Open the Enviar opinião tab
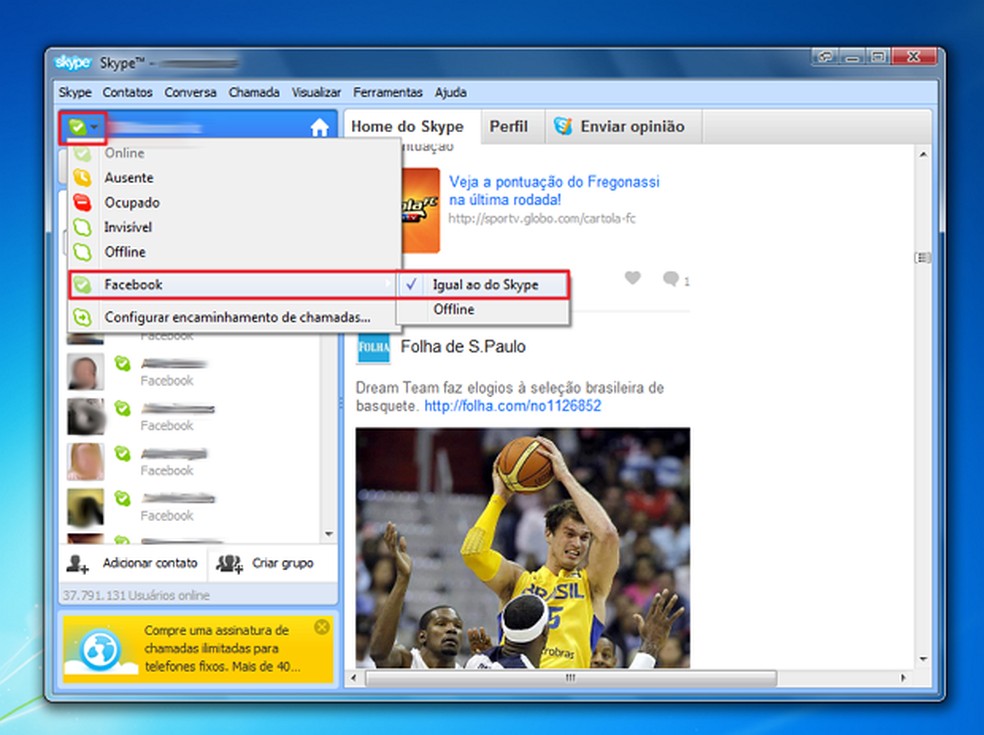 [623, 127]
